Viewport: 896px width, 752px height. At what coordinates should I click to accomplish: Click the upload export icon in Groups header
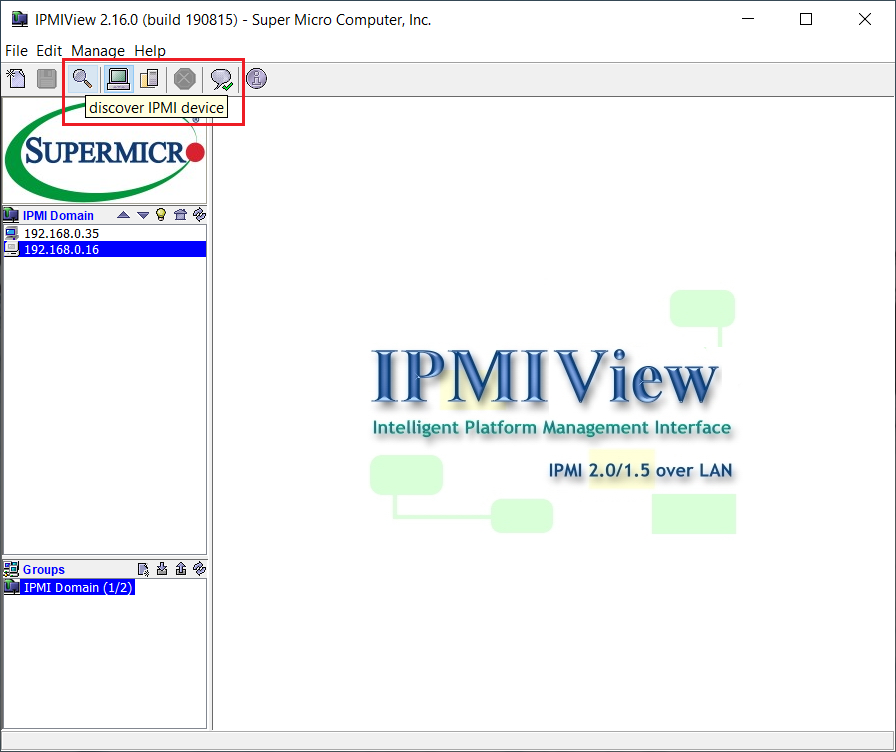(x=181, y=569)
